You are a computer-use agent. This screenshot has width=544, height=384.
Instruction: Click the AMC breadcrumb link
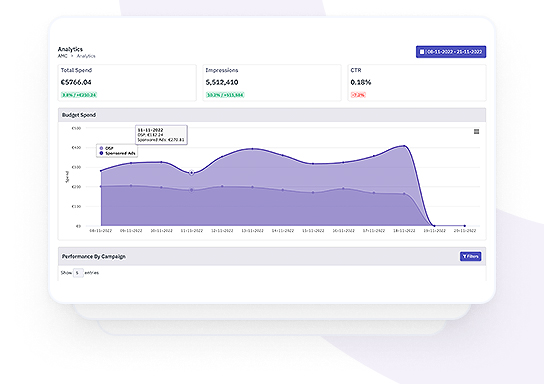tap(62, 56)
